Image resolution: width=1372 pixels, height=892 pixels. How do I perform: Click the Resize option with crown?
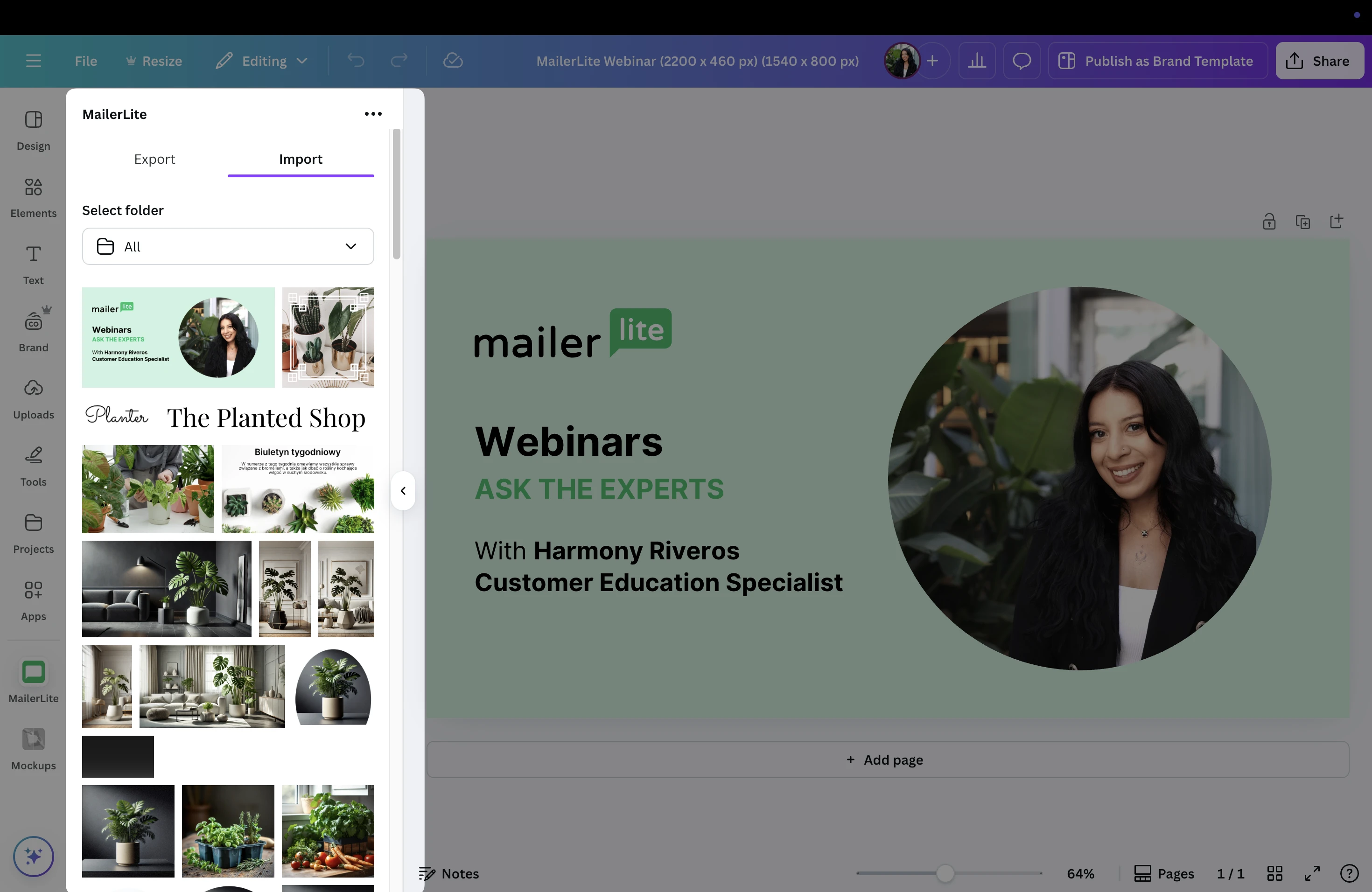click(154, 61)
